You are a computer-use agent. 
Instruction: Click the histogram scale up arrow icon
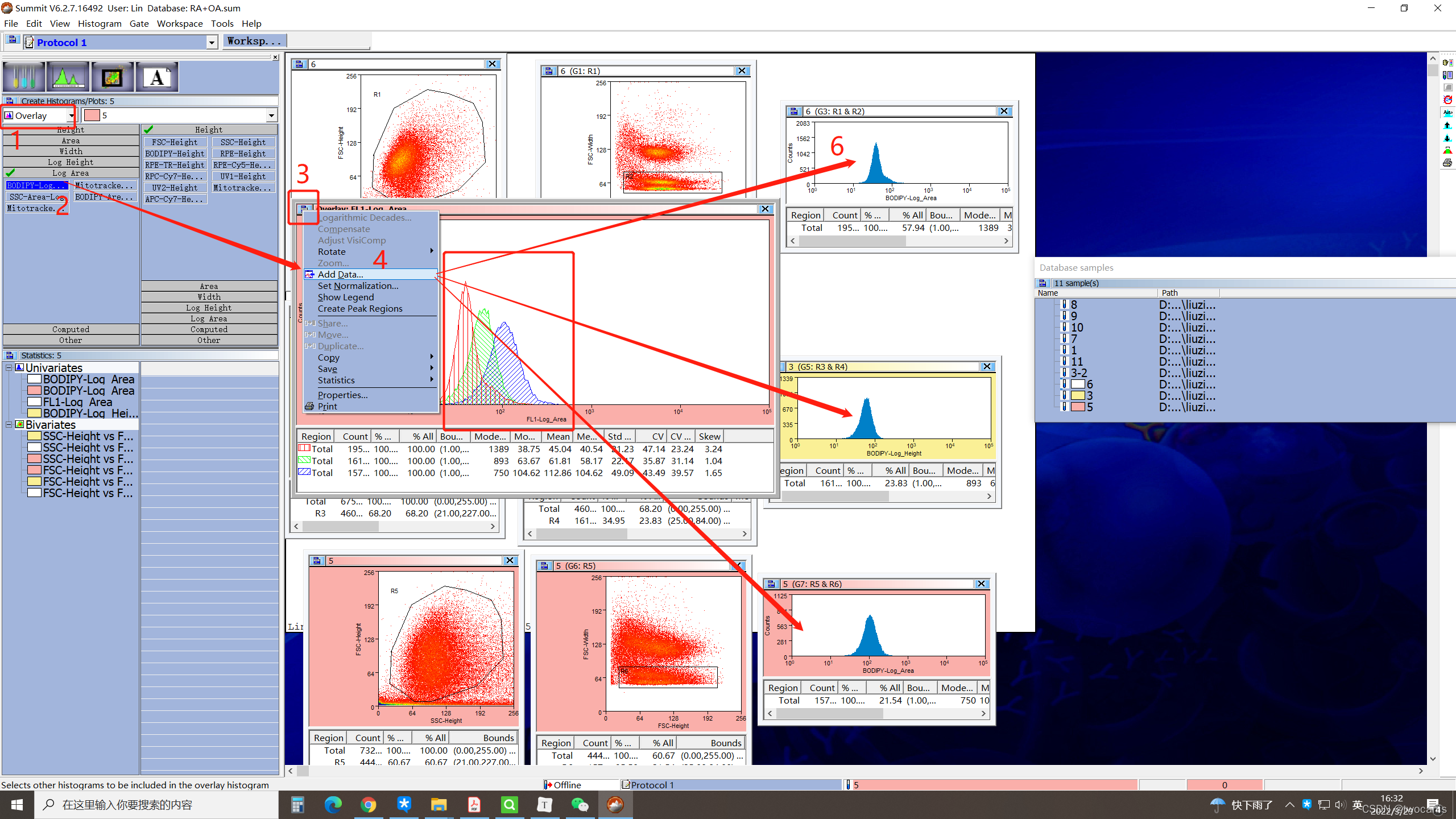coord(1447,126)
